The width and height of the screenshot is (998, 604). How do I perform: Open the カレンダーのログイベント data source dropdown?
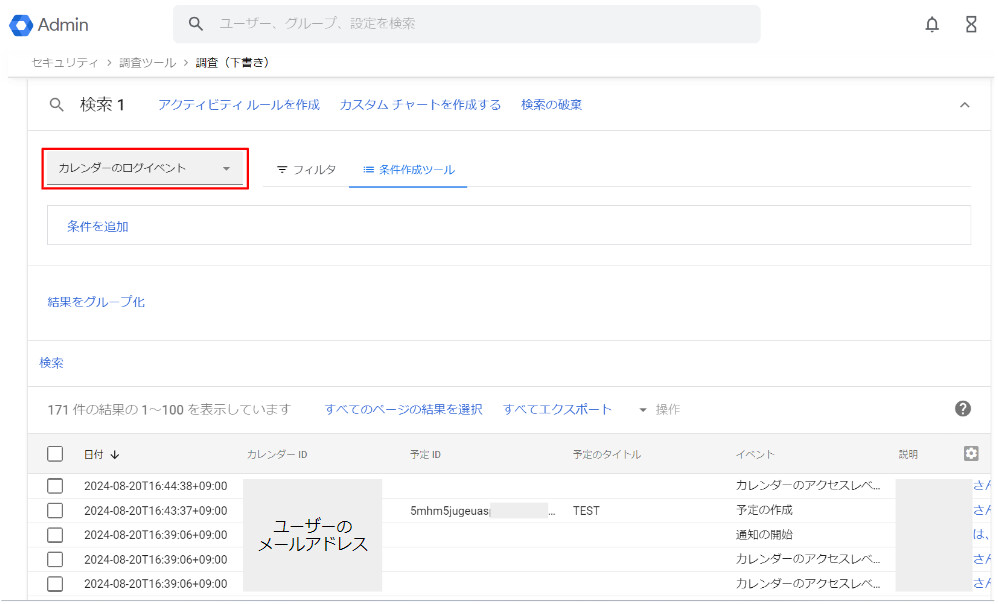(145, 168)
